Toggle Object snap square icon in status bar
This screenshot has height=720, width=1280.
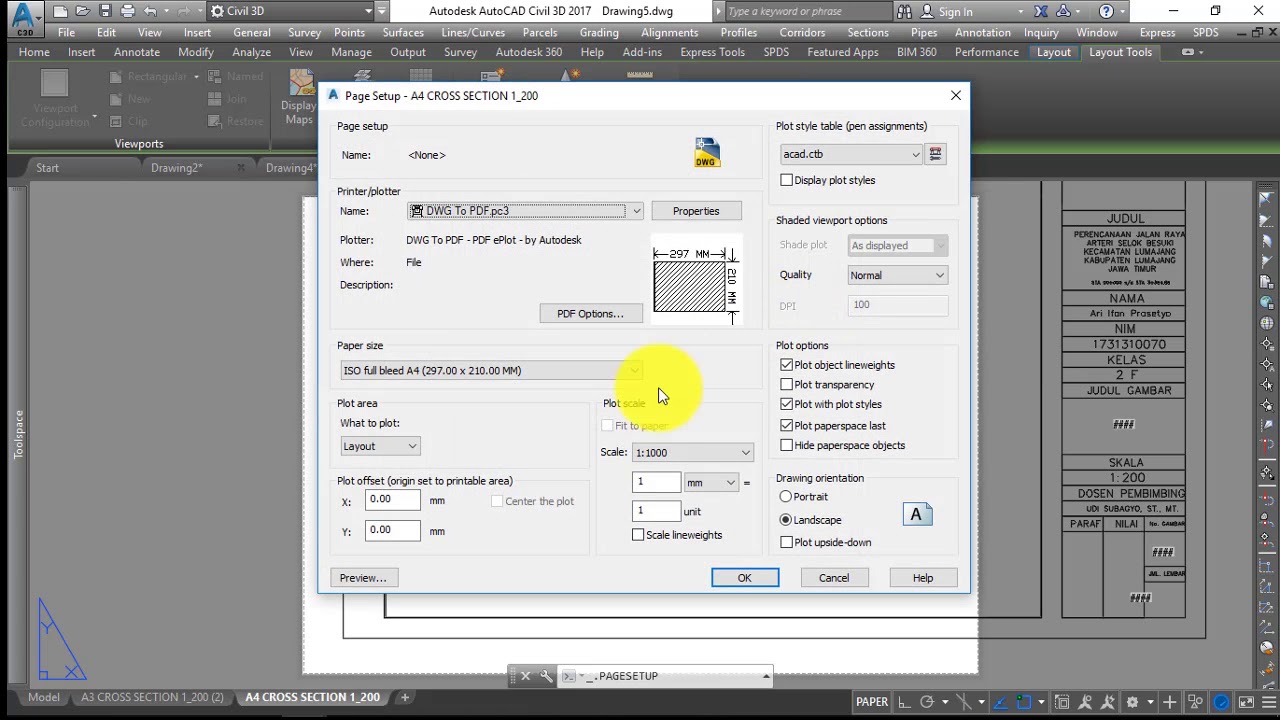click(x=1024, y=702)
